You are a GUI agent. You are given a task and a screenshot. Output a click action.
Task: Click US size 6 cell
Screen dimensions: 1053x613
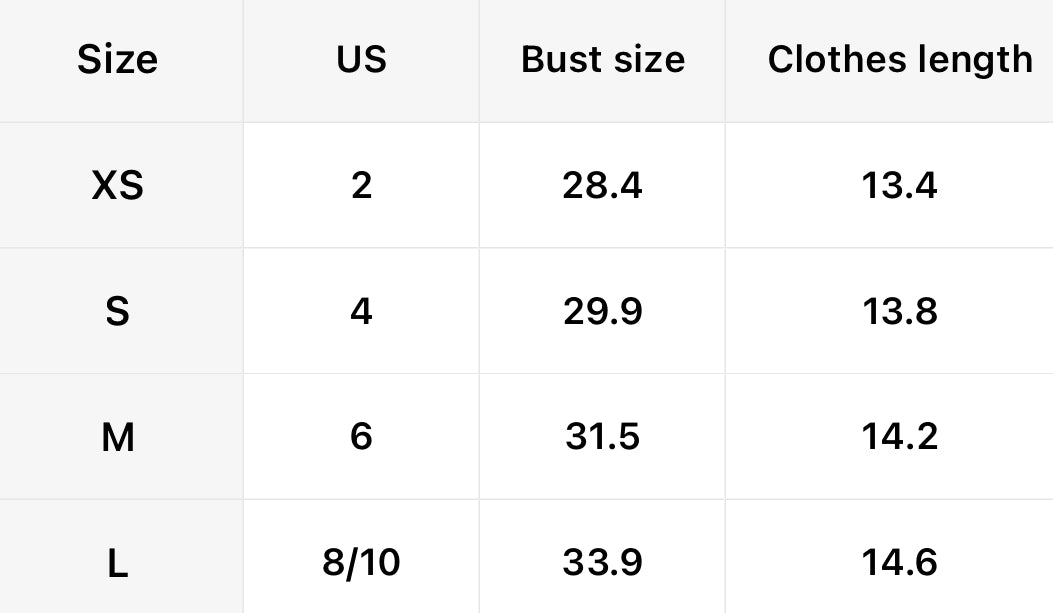(361, 437)
